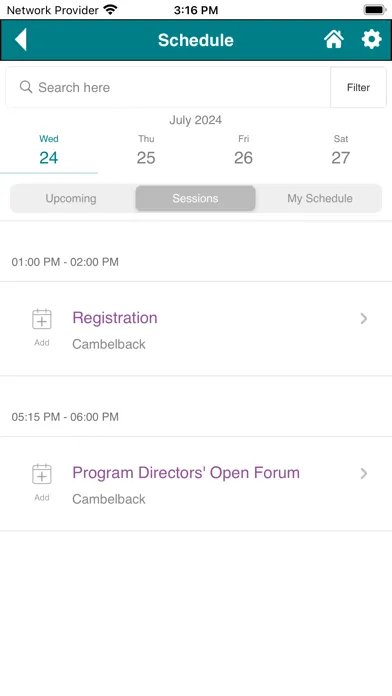Image resolution: width=392 pixels, height=696 pixels.
Task: Tap the back arrow in header
Action: tap(21, 40)
